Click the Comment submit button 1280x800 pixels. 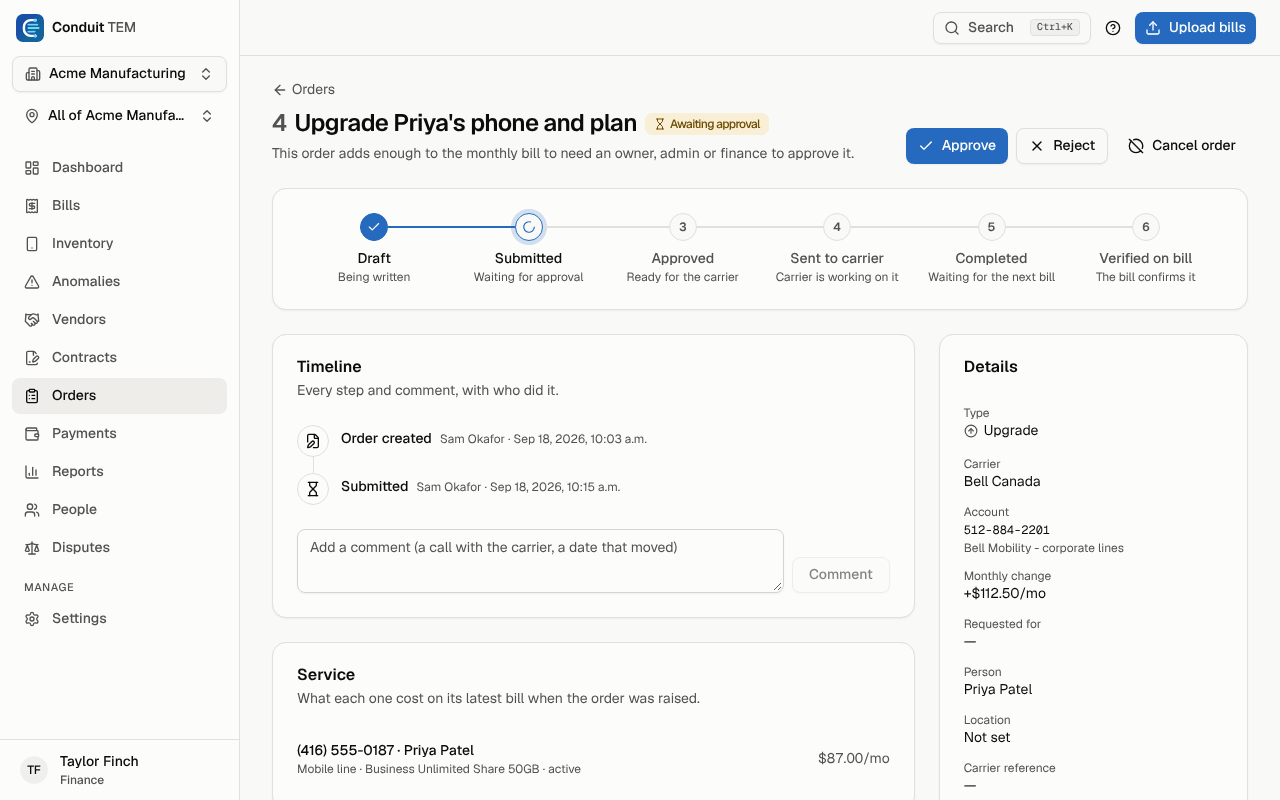click(841, 575)
